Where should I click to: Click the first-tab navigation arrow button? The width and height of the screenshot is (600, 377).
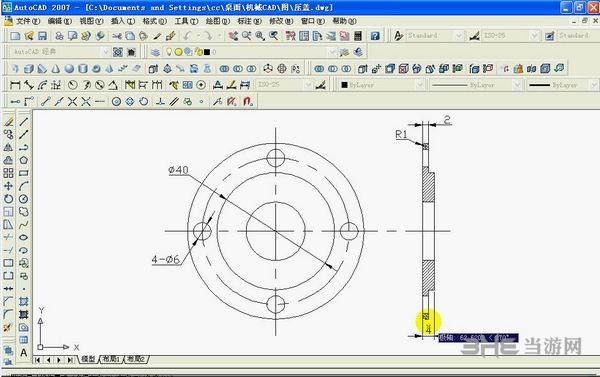click(38, 360)
